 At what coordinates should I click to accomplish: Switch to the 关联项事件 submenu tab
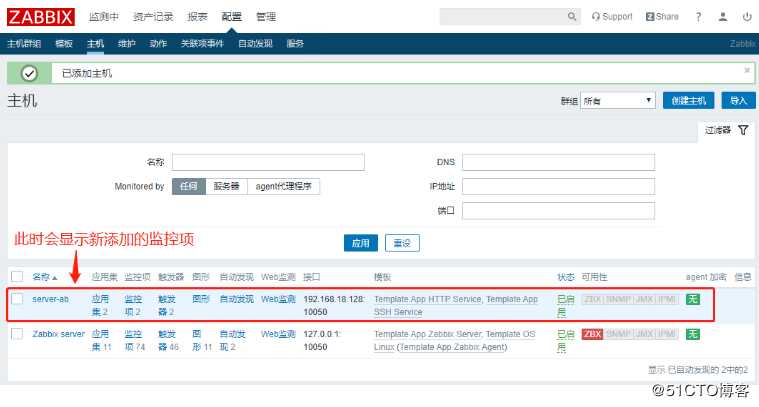coord(202,44)
